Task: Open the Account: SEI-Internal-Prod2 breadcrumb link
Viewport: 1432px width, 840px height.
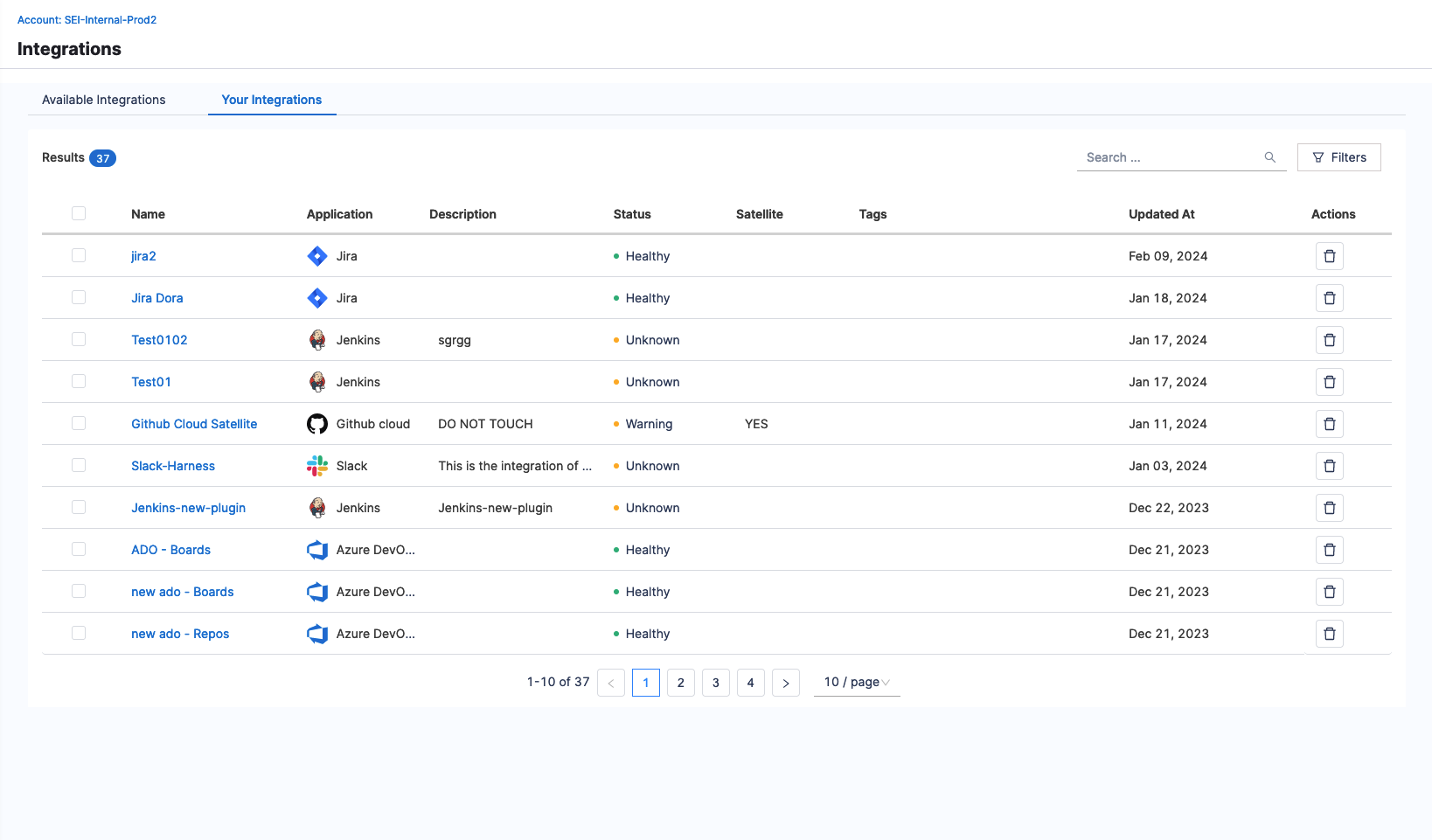Action: 87,19
